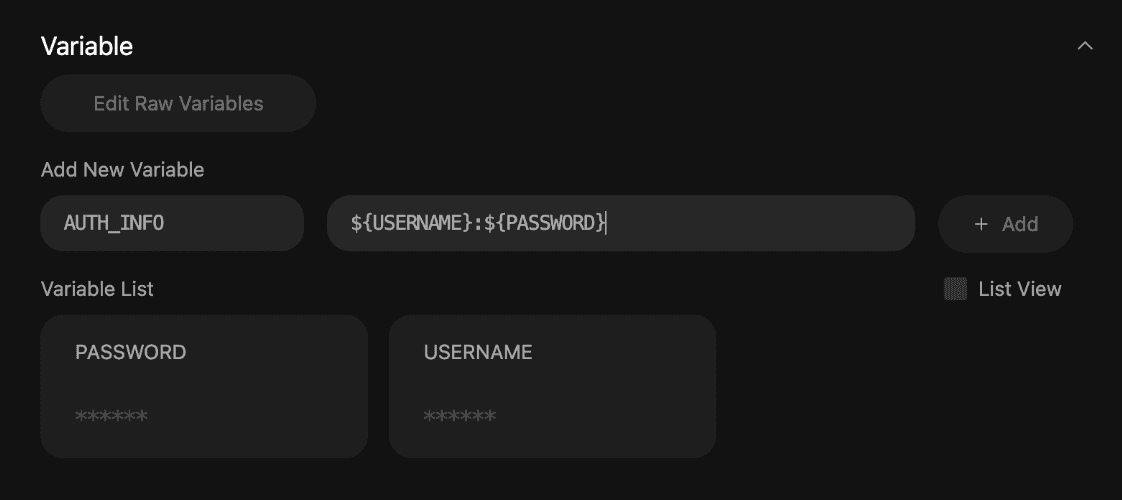The image size is (1122, 500).
Task: Toggle the List View checkbox
Action: pyautogui.click(x=955, y=289)
